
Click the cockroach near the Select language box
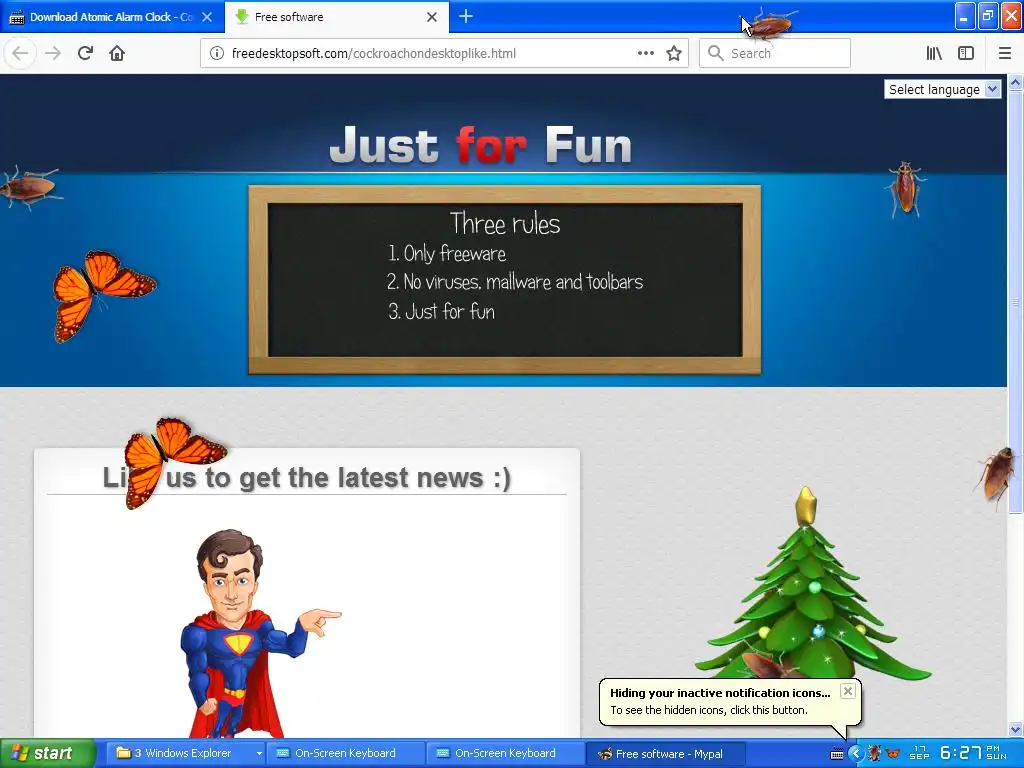coord(905,189)
